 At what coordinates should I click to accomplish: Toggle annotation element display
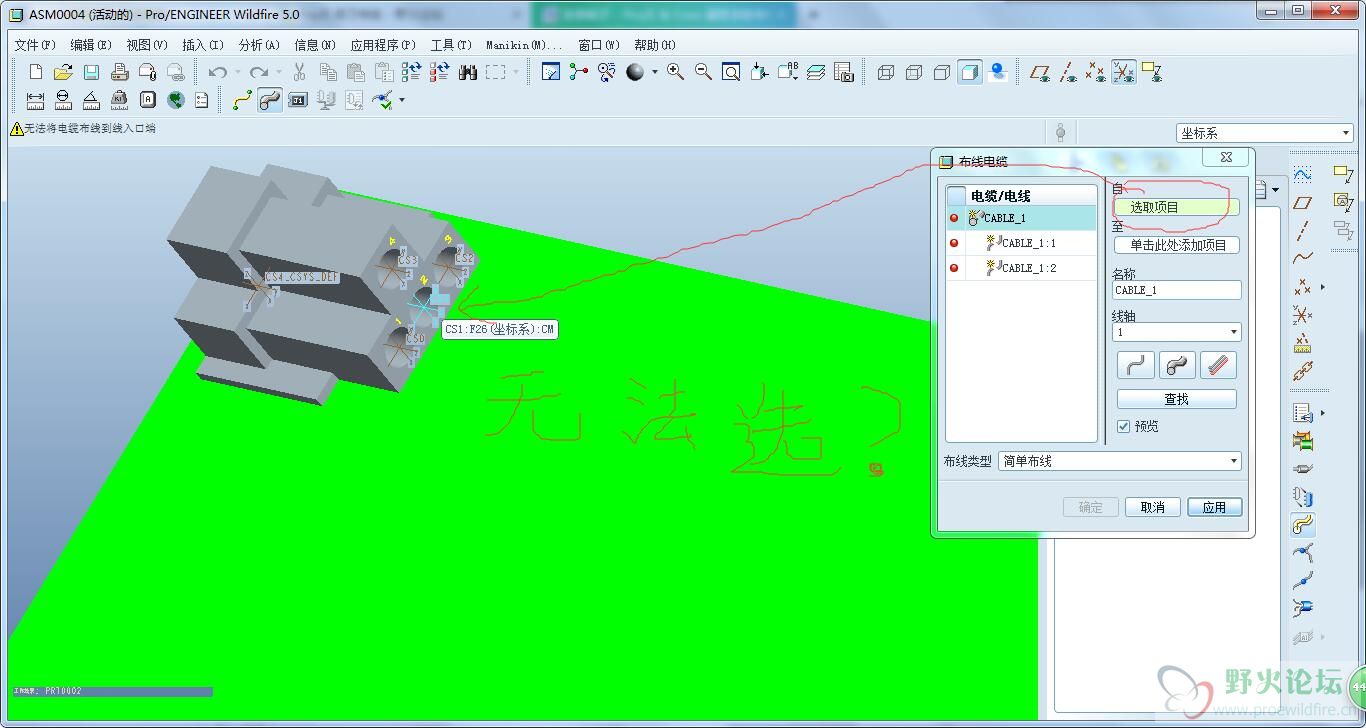pyautogui.click(x=1152, y=72)
